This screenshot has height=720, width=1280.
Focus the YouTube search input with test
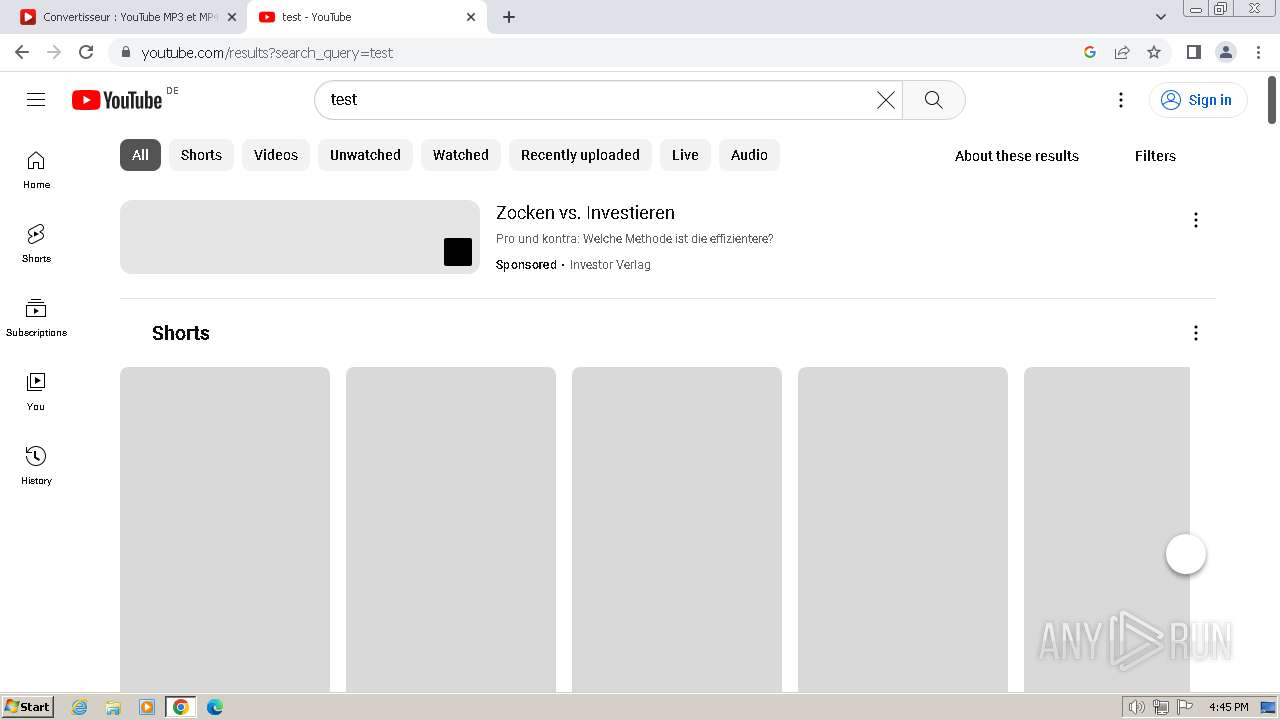pyautogui.click(x=600, y=99)
